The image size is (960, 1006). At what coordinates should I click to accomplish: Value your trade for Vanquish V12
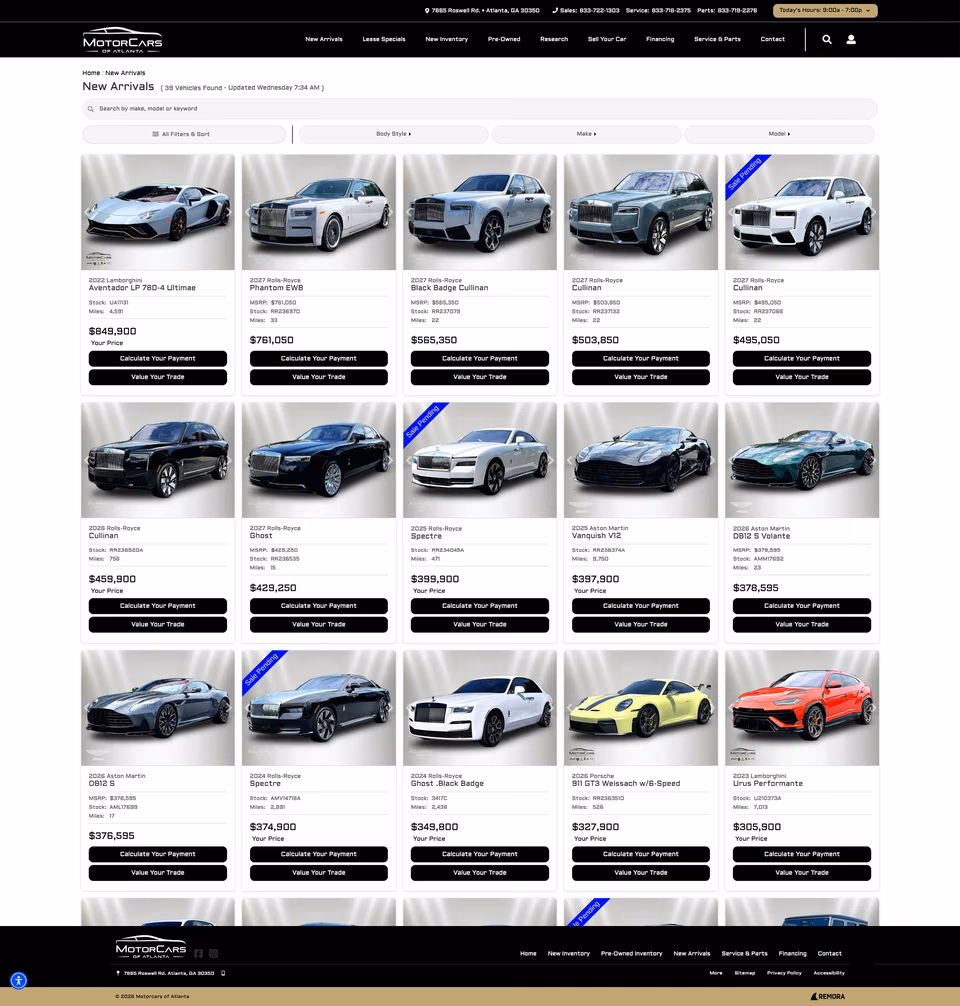[x=641, y=624]
